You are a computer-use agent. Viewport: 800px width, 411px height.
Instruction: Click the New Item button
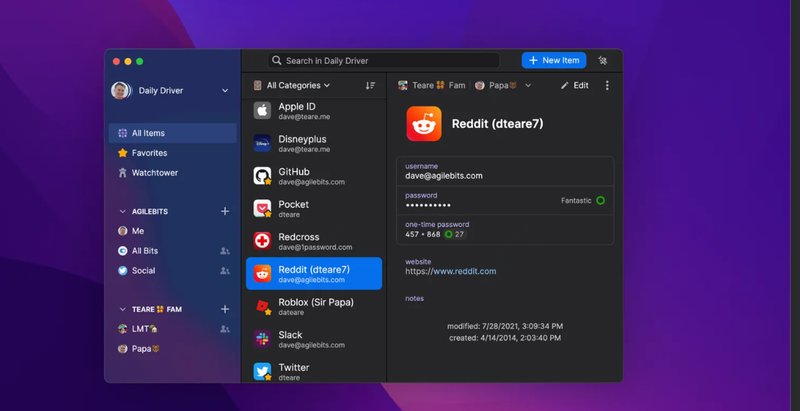point(553,61)
